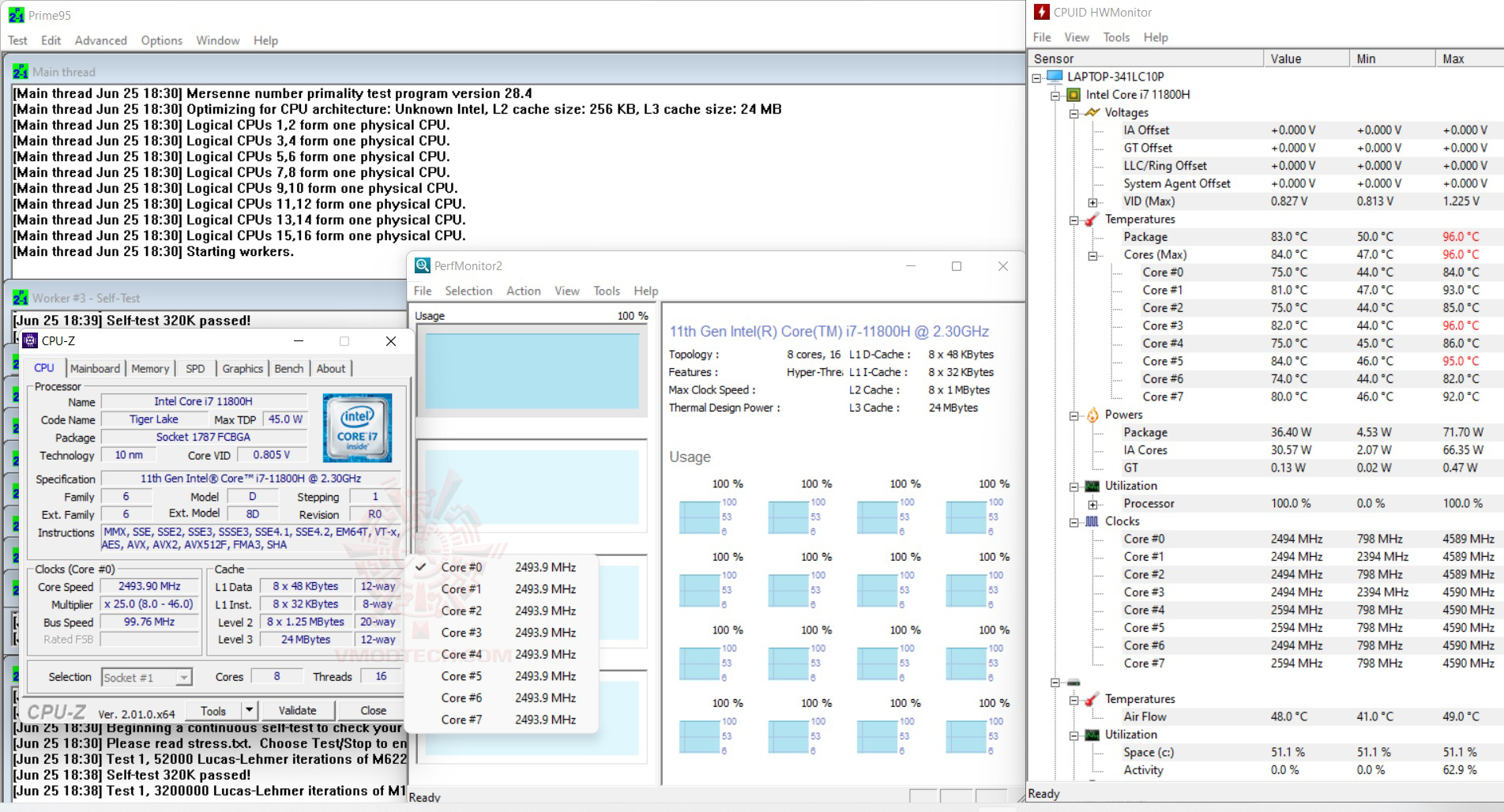Click the flame icon beside Powers
The height and width of the screenshot is (812, 1504).
tap(1092, 415)
